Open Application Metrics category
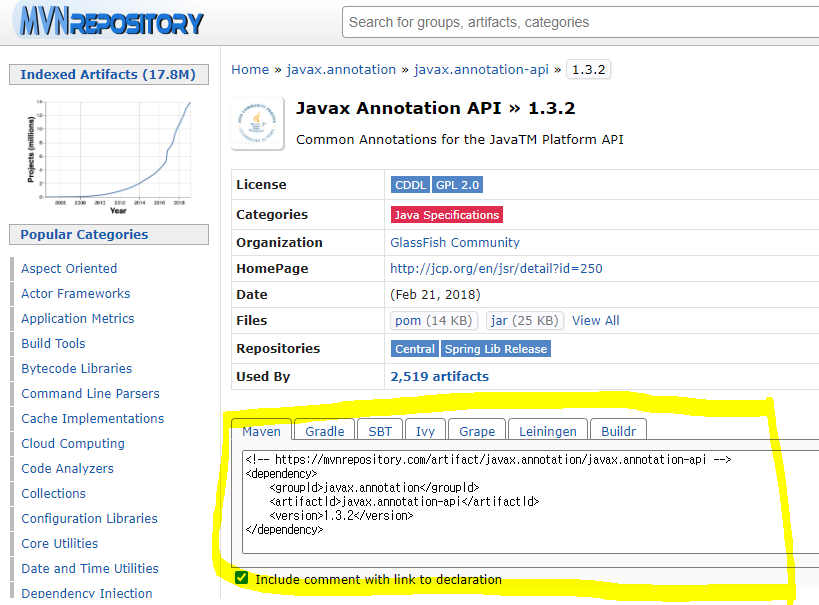Image resolution: width=819 pixels, height=605 pixels. coord(78,319)
